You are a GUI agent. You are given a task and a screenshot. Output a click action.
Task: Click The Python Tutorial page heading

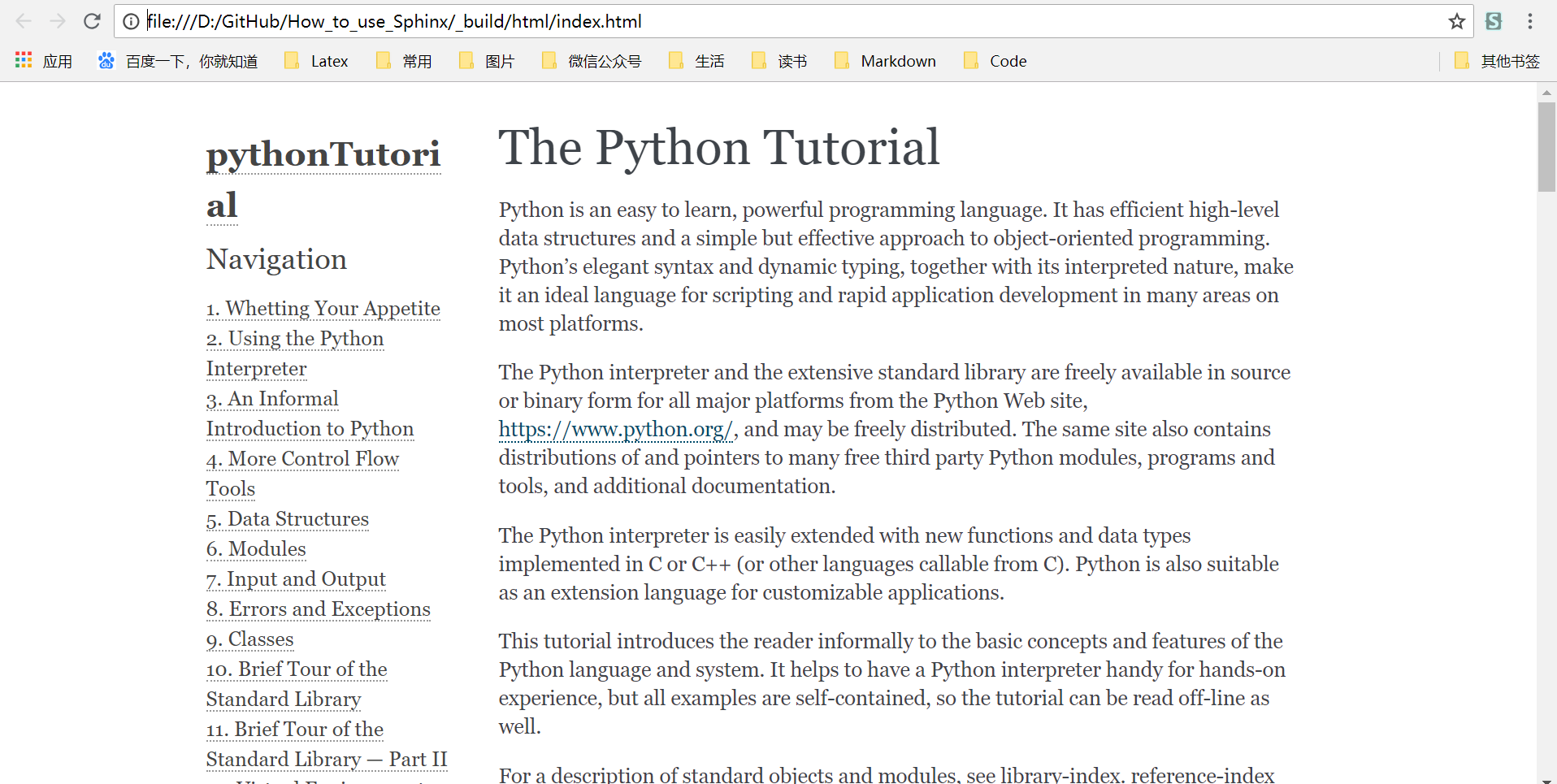[x=719, y=147]
